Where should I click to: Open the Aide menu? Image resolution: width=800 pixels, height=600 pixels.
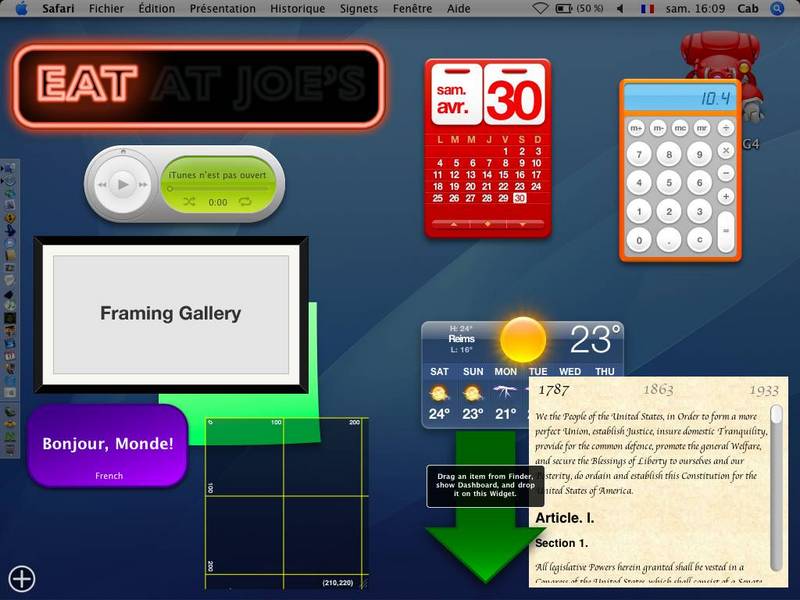pyautogui.click(x=459, y=9)
